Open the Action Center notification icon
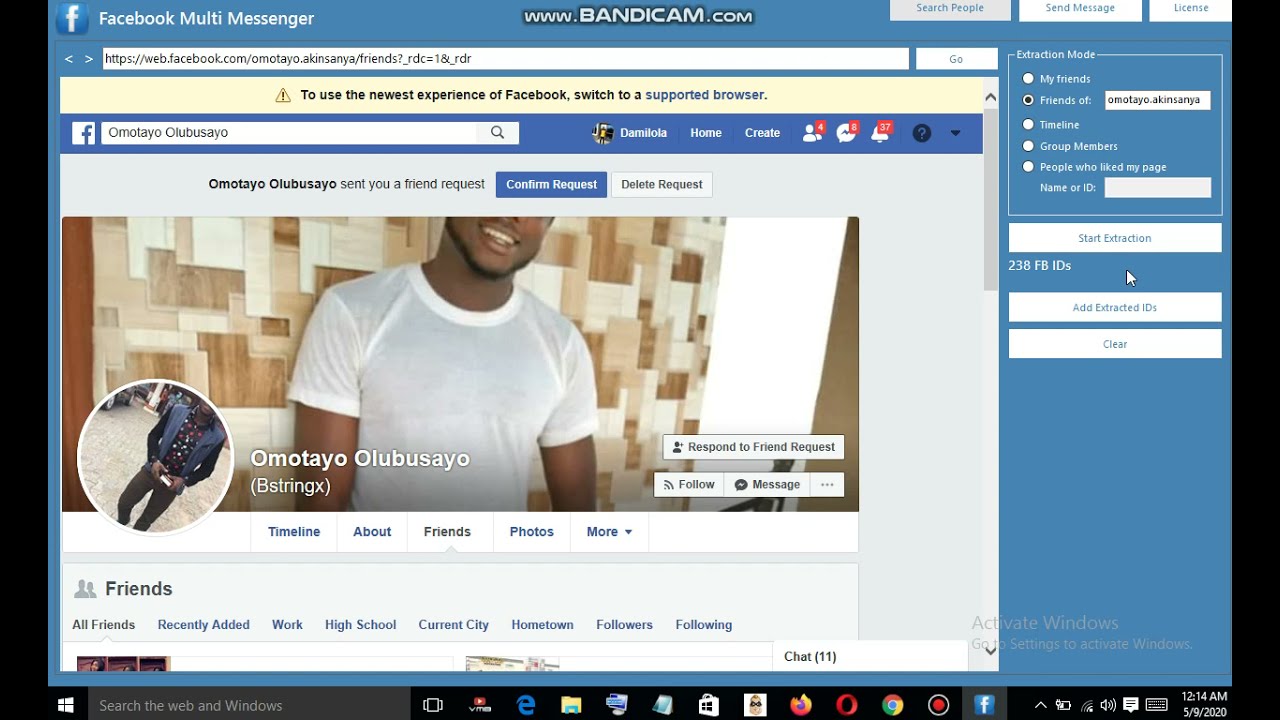This screenshot has height=720, width=1280. (x=1131, y=705)
